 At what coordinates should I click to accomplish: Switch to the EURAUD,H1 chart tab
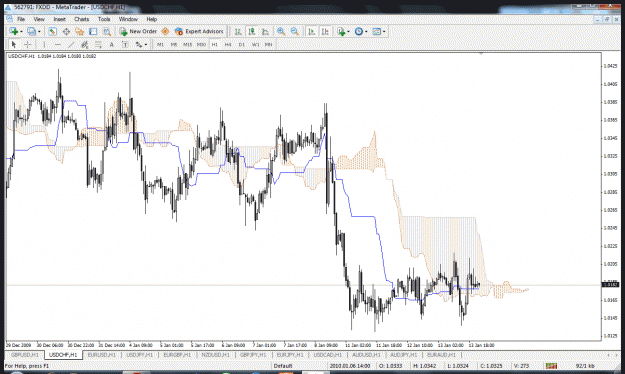(441, 354)
